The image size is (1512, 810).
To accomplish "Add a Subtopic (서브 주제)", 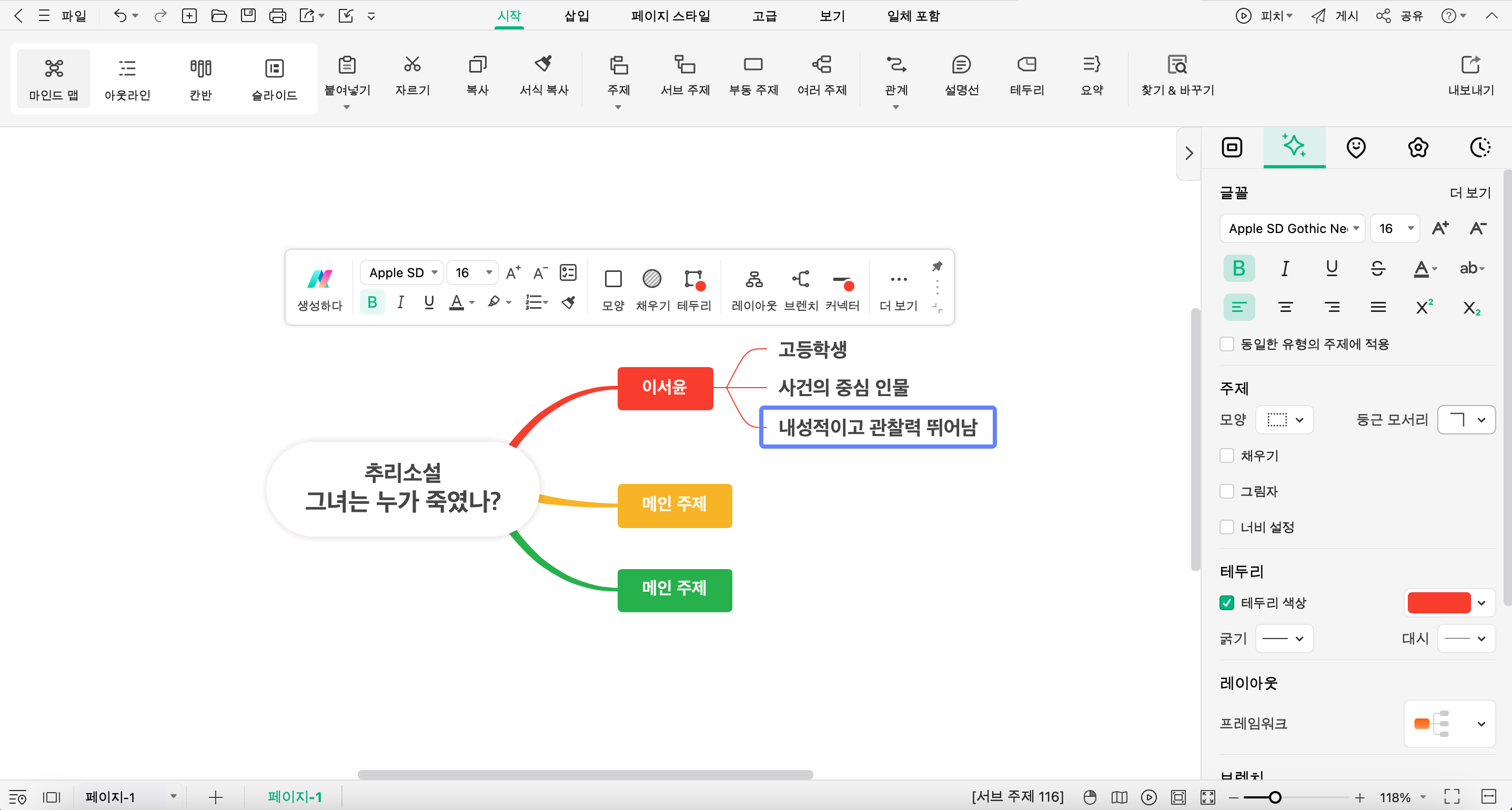I will (x=685, y=75).
